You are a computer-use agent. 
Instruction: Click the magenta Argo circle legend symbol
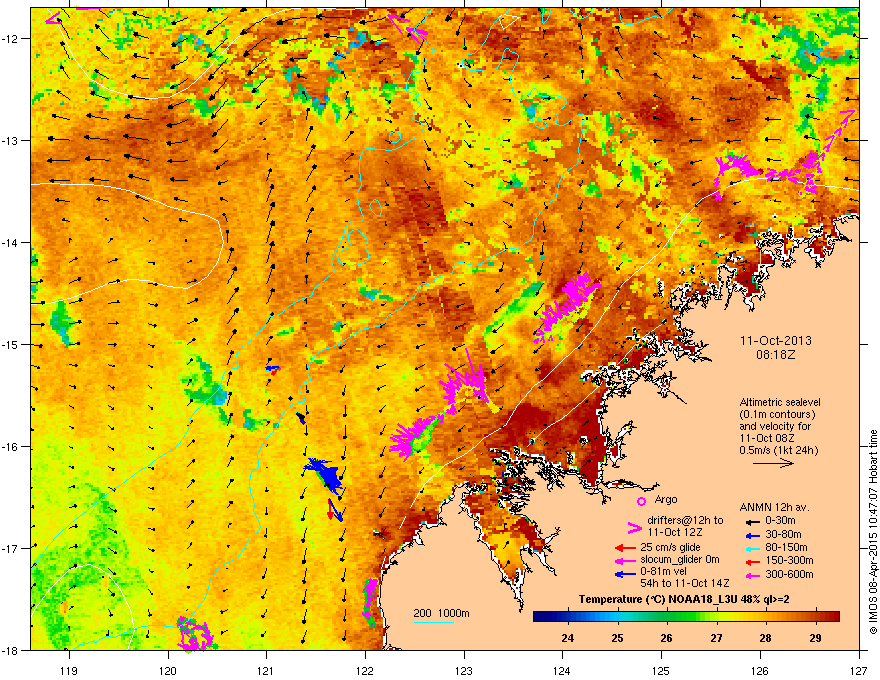(641, 501)
